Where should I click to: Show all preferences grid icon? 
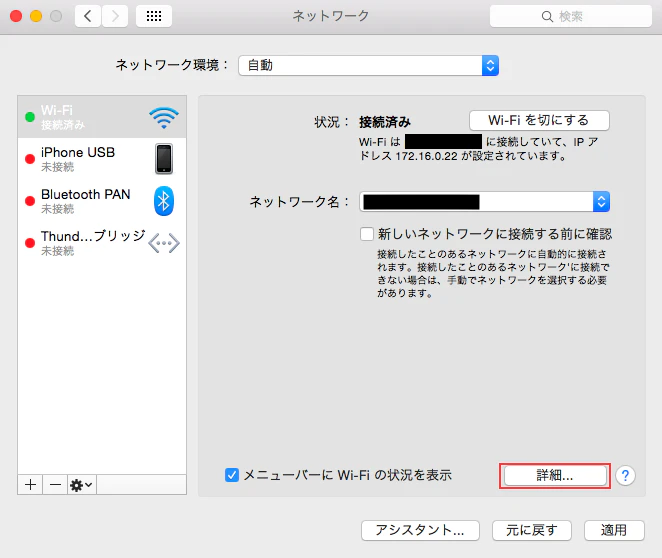click(154, 16)
